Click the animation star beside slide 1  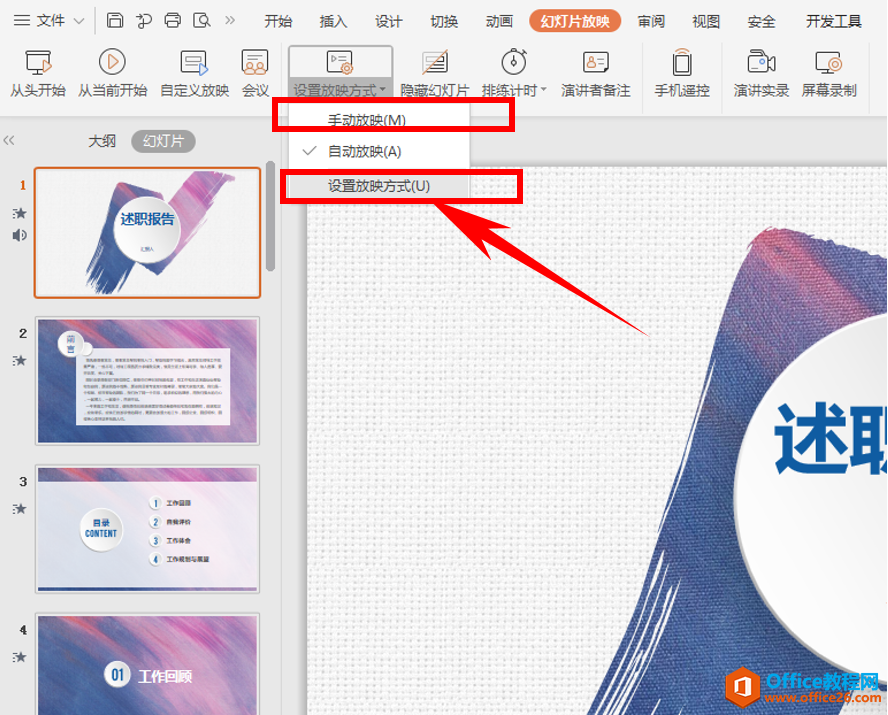pyautogui.click(x=19, y=213)
